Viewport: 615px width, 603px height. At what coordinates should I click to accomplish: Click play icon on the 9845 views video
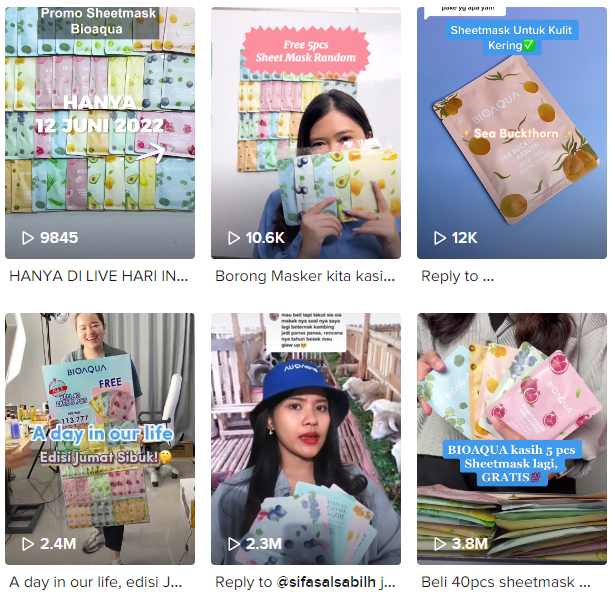27,238
